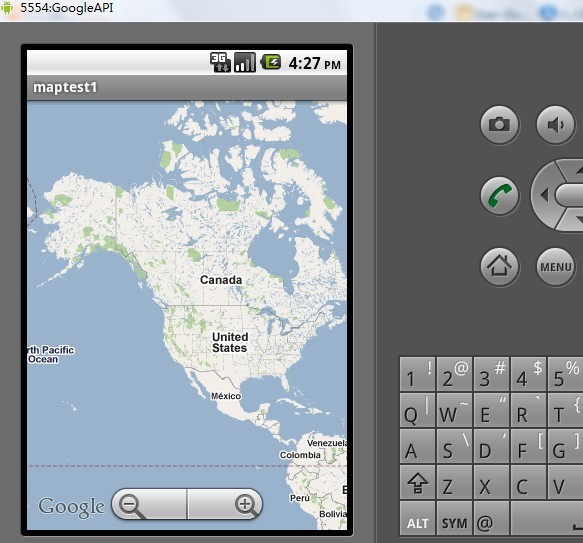583x543 pixels.
Task: Click keyboard key 3 #
Action: [492, 375]
